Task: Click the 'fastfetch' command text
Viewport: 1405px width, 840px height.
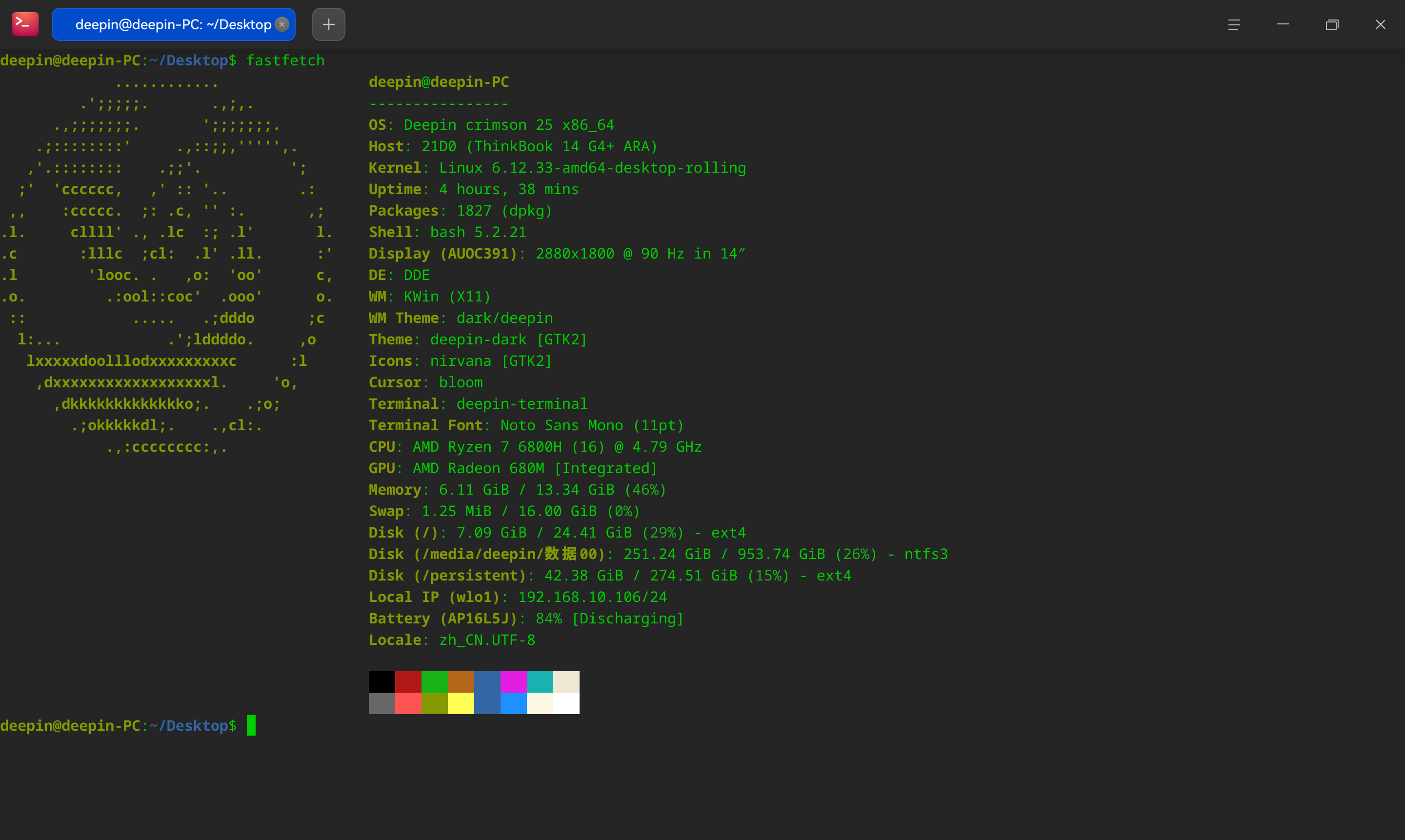Action: [285, 60]
